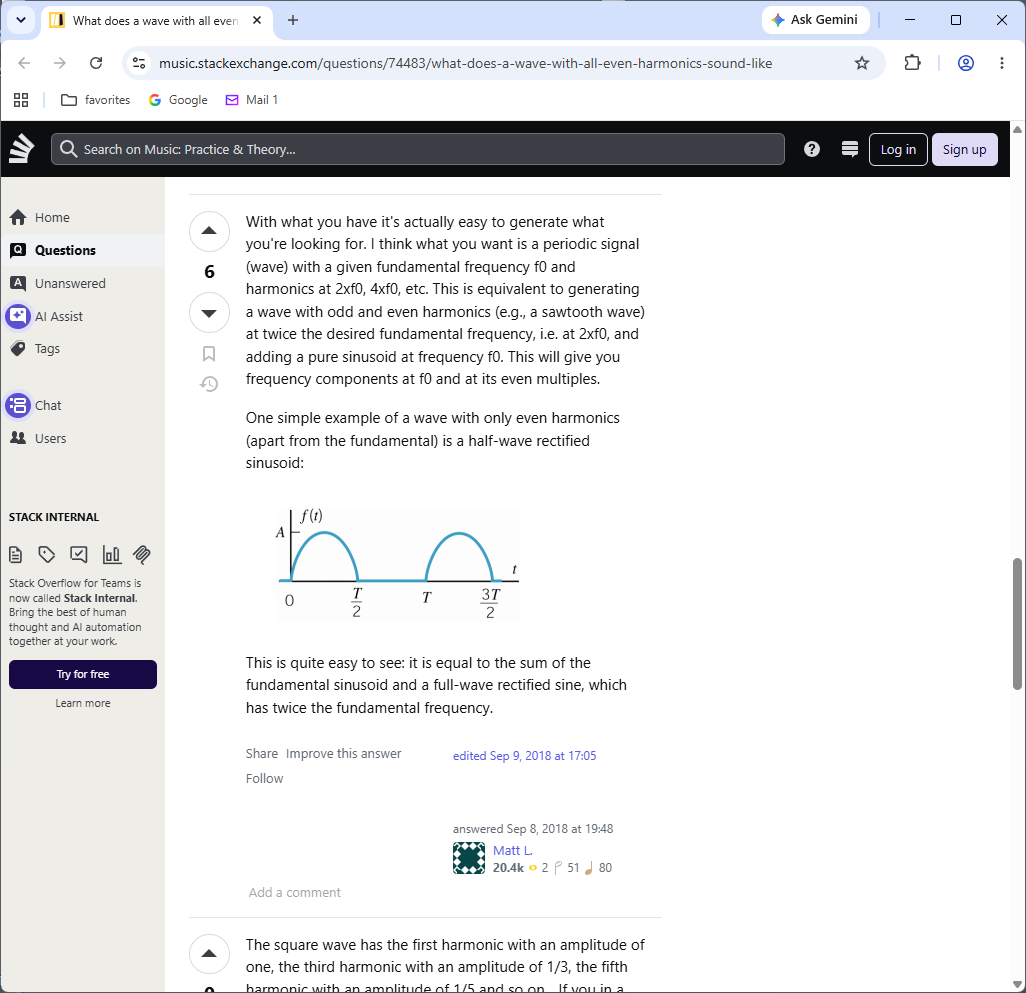Click Follow under the answer
The width and height of the screenshot is (1026, 993).
(x=264, y=778)
